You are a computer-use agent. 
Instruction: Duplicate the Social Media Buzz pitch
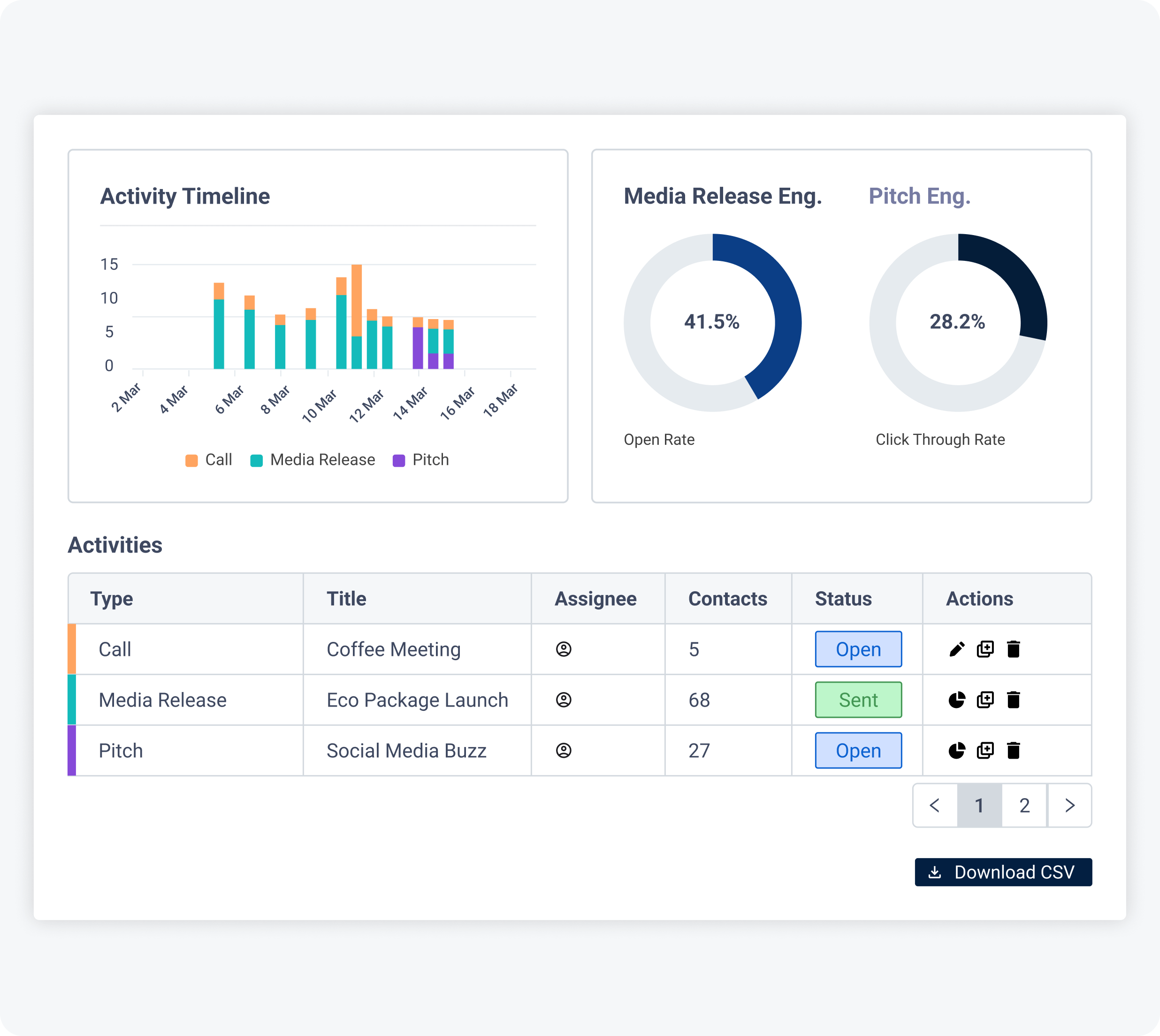click(985, 750)
